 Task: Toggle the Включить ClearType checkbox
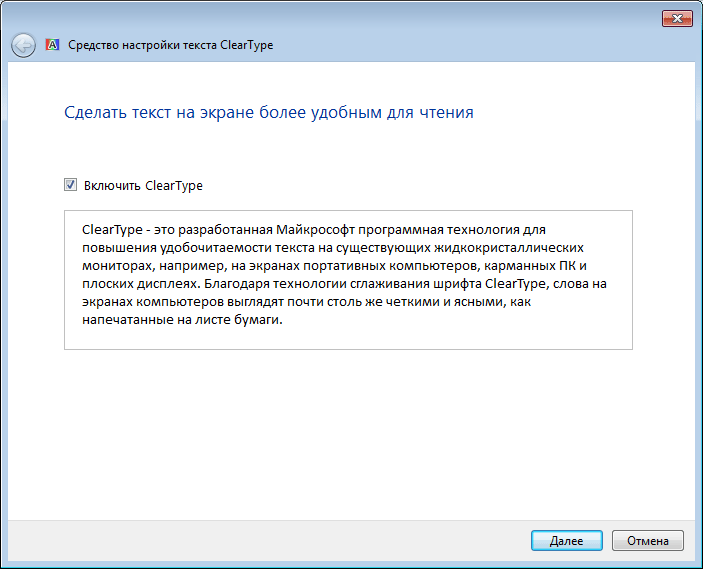pyautogui.click(x=70, y=185)
